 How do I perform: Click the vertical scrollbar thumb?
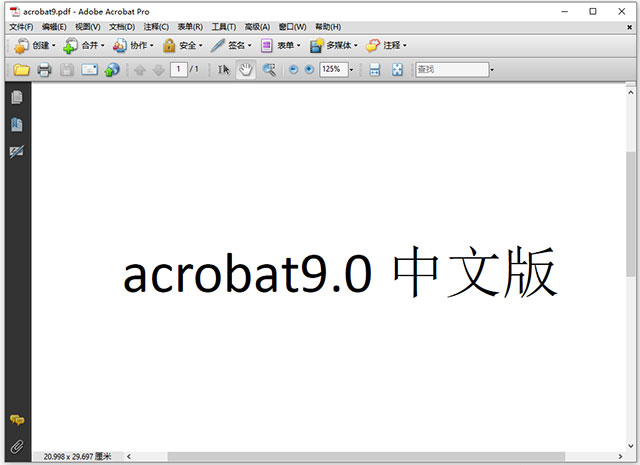[631, 214]
